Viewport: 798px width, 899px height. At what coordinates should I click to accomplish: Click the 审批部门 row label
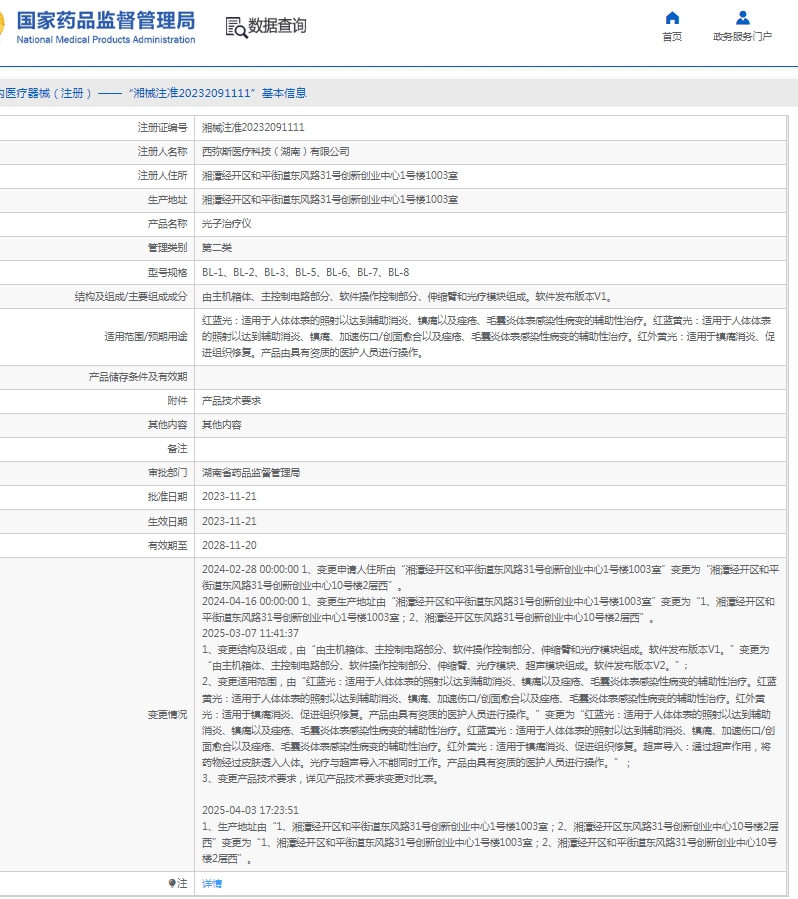(x=167, y=472)
